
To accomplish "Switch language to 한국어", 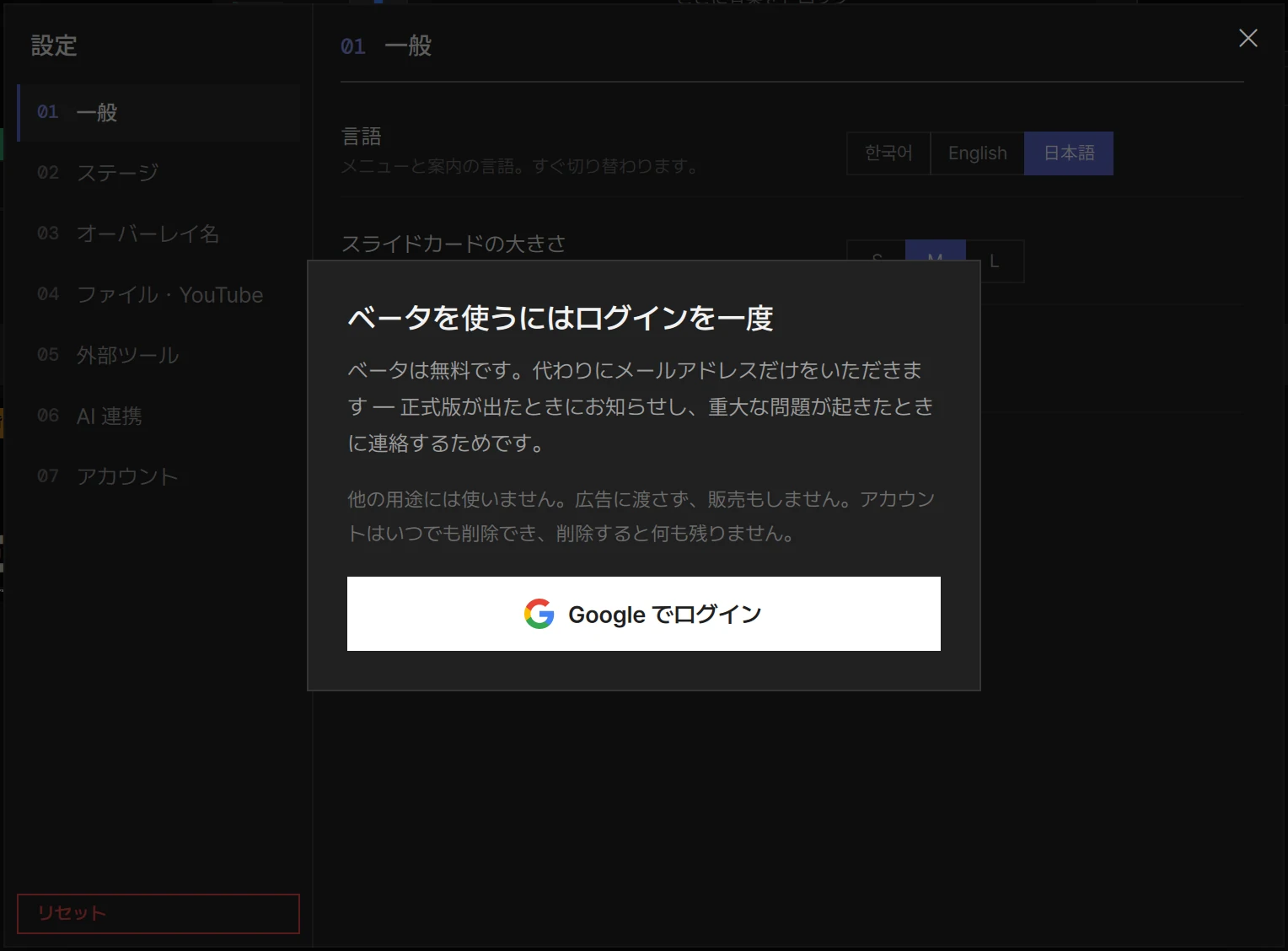I will click(888, 153).
